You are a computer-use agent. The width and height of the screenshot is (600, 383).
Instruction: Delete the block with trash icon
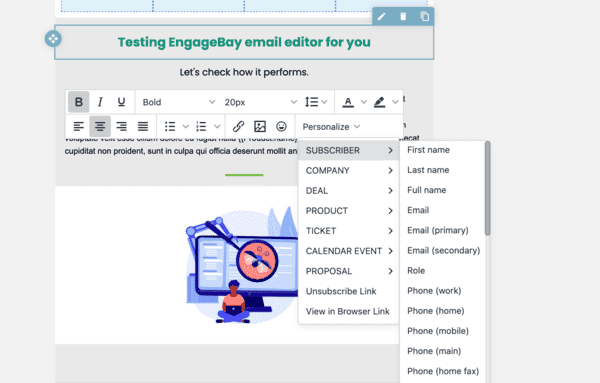point(403,17)
